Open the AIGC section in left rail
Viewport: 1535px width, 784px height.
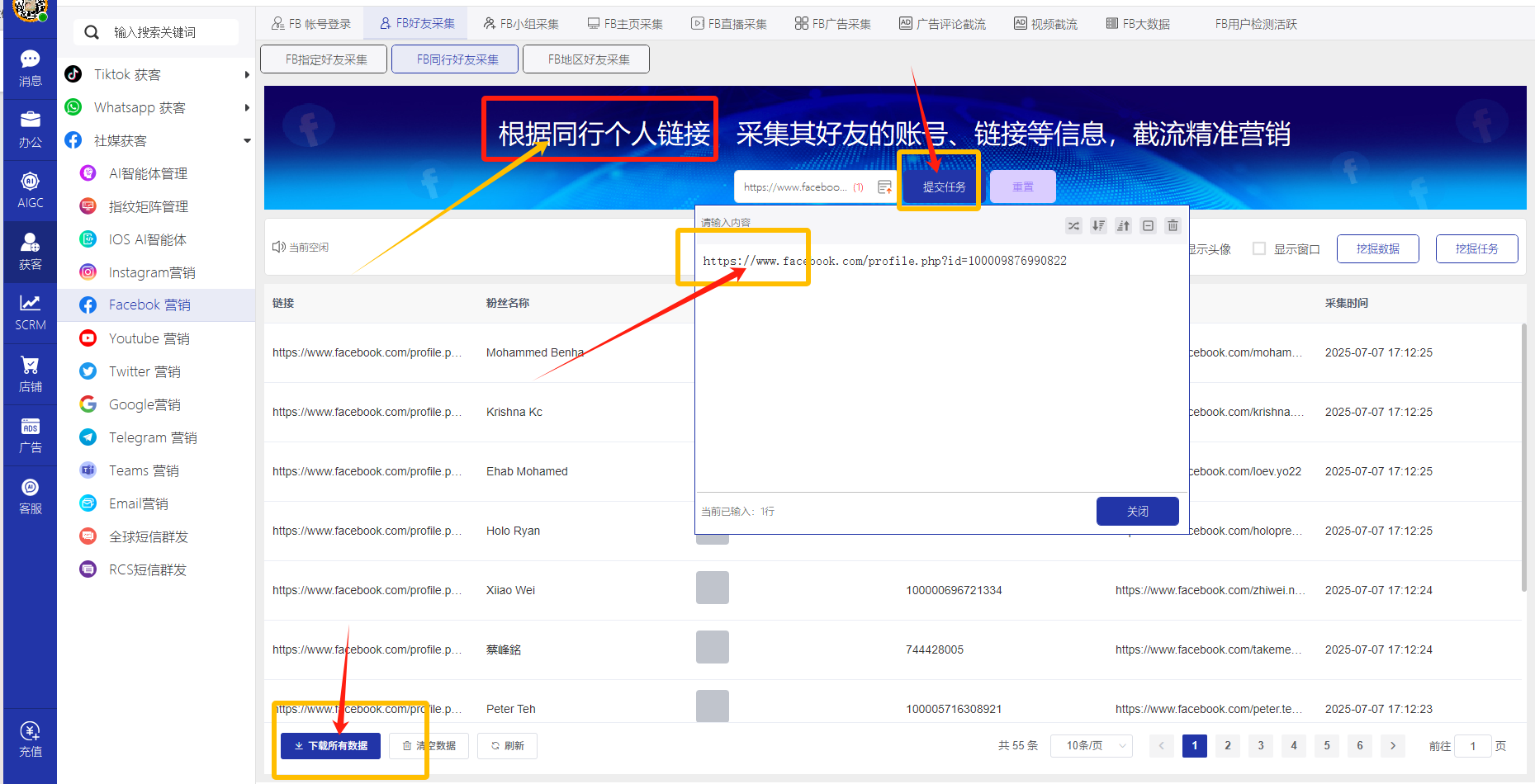30,188
